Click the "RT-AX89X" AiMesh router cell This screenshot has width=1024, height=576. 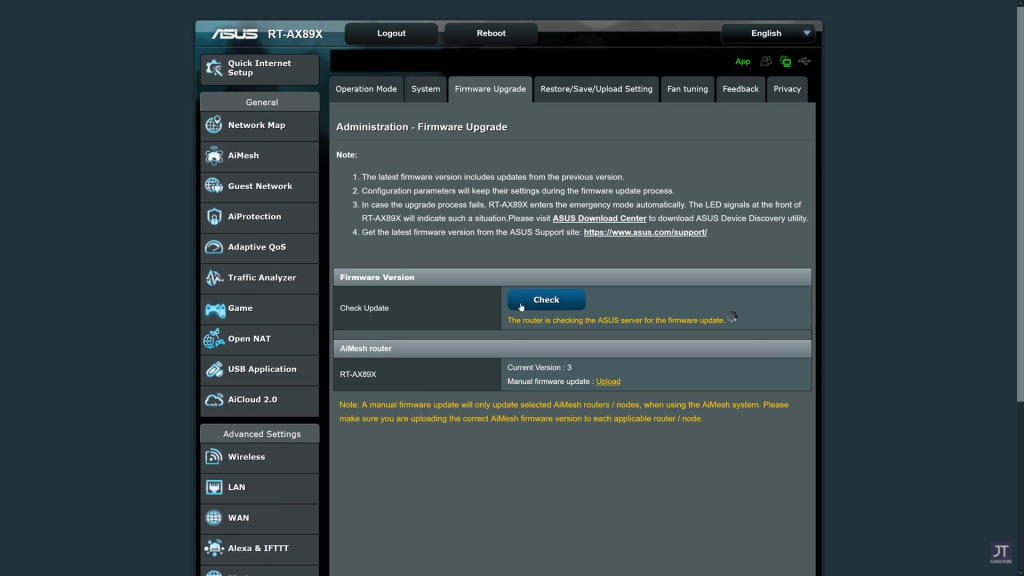417,374
